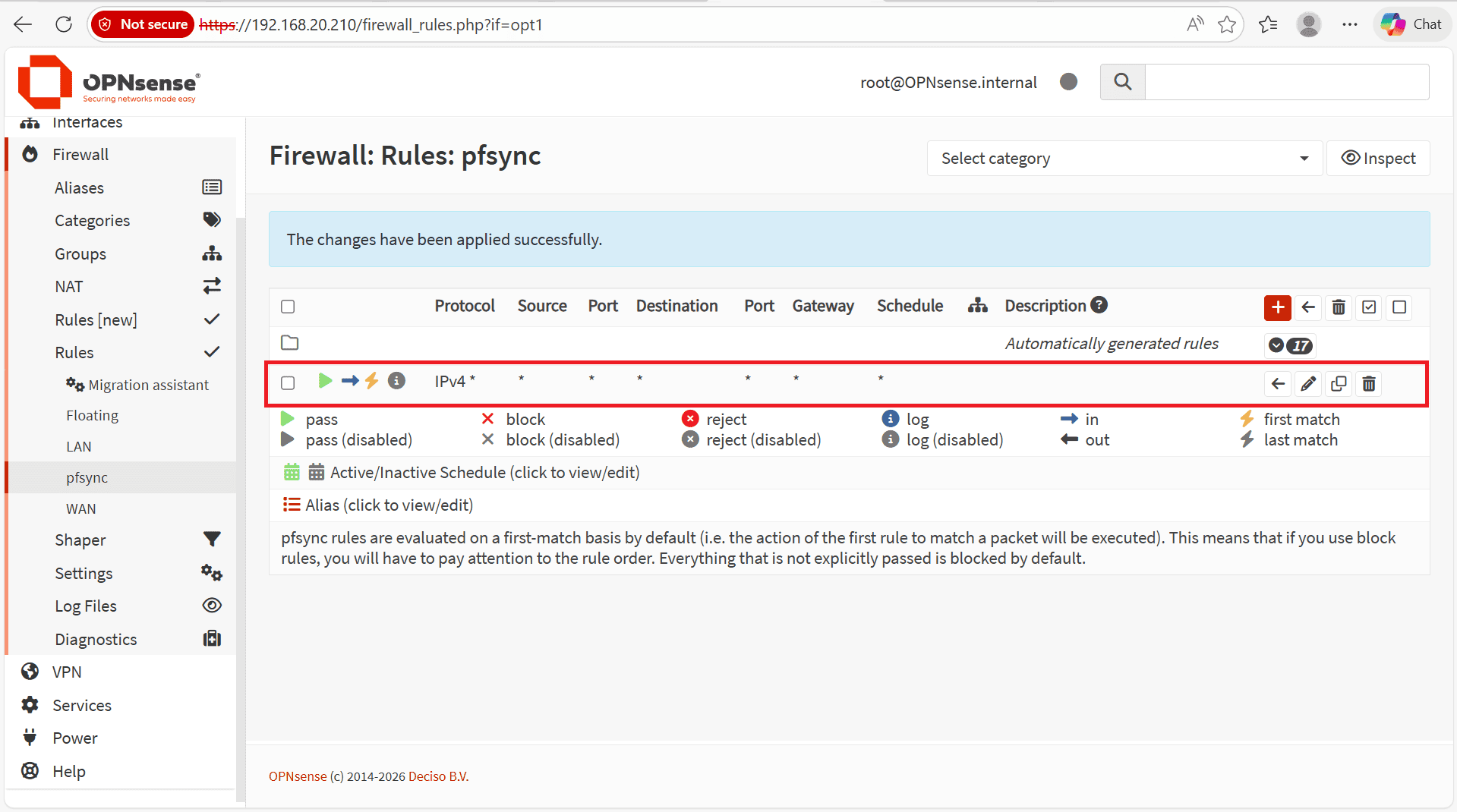Focus the top search input field
Image resolution: width=1457 pixels, height=812 pixels.
coord(1287,82)
